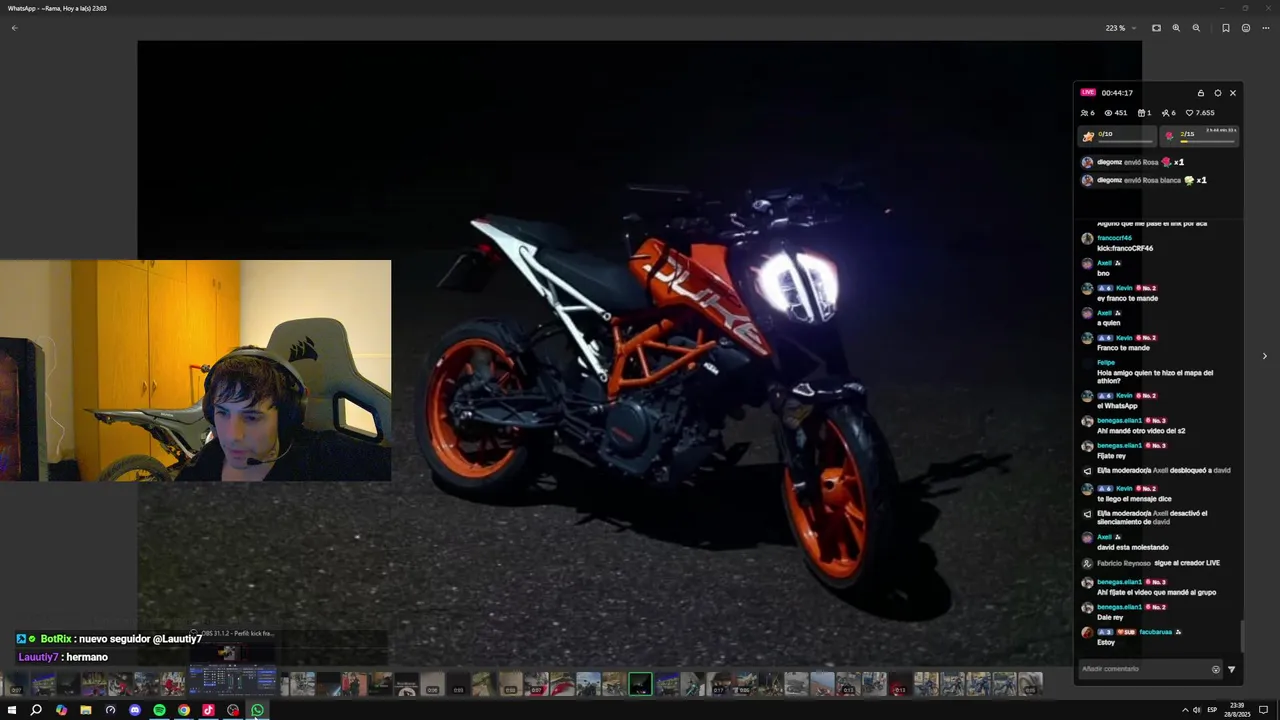Open the new followers counter icon

click(x=1168, y=113)
